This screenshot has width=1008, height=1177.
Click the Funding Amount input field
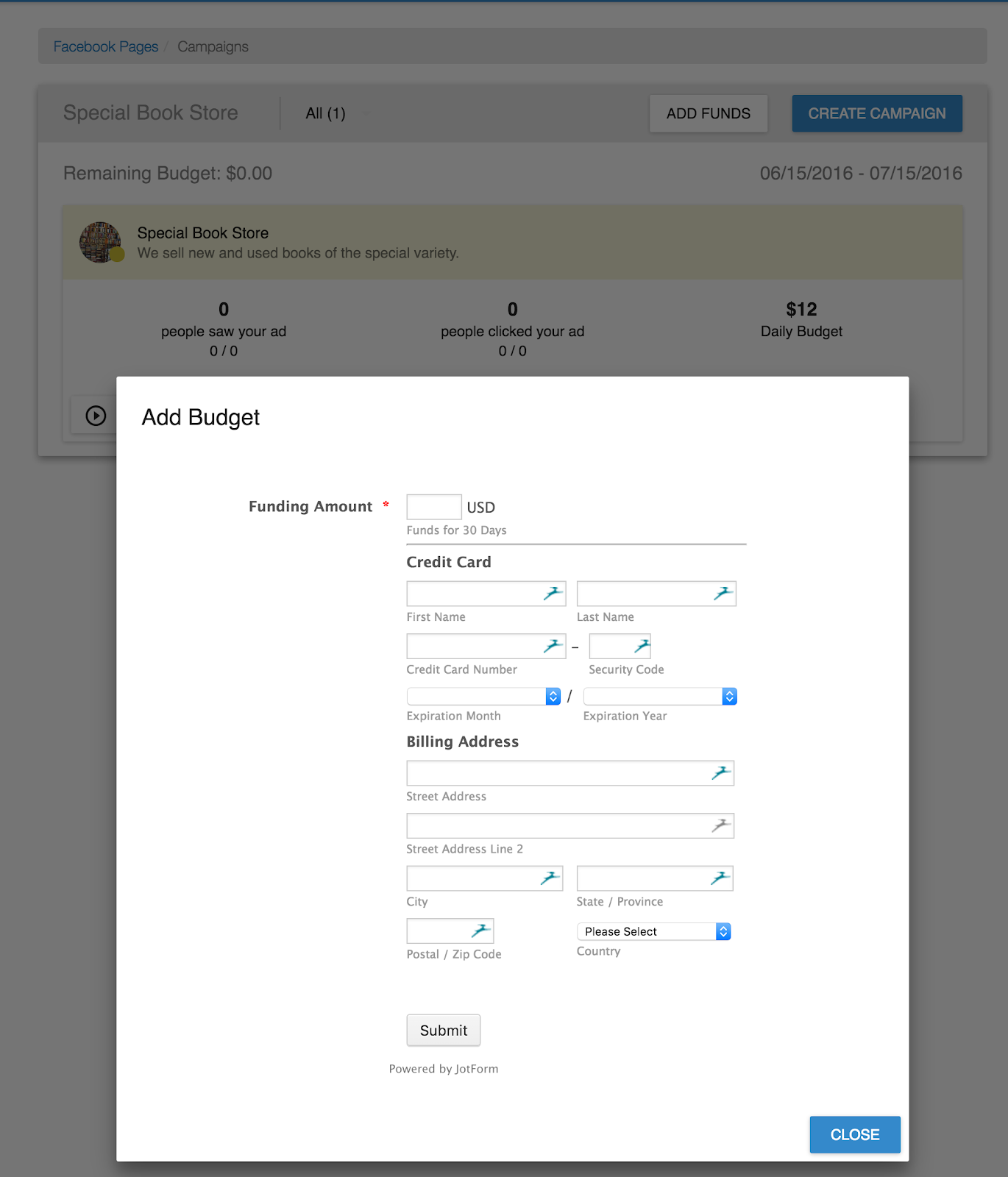[x=434, y=507]
